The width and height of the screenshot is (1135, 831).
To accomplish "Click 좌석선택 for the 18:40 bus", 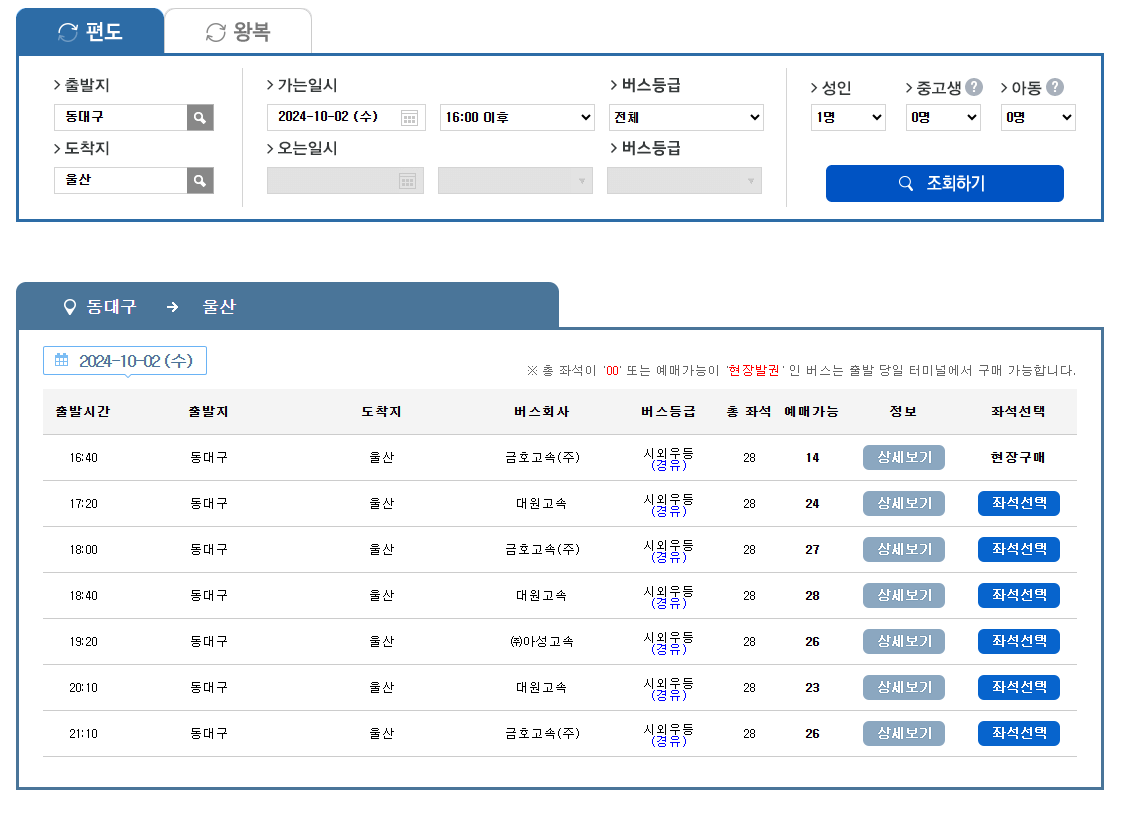I will [1018, 595].
